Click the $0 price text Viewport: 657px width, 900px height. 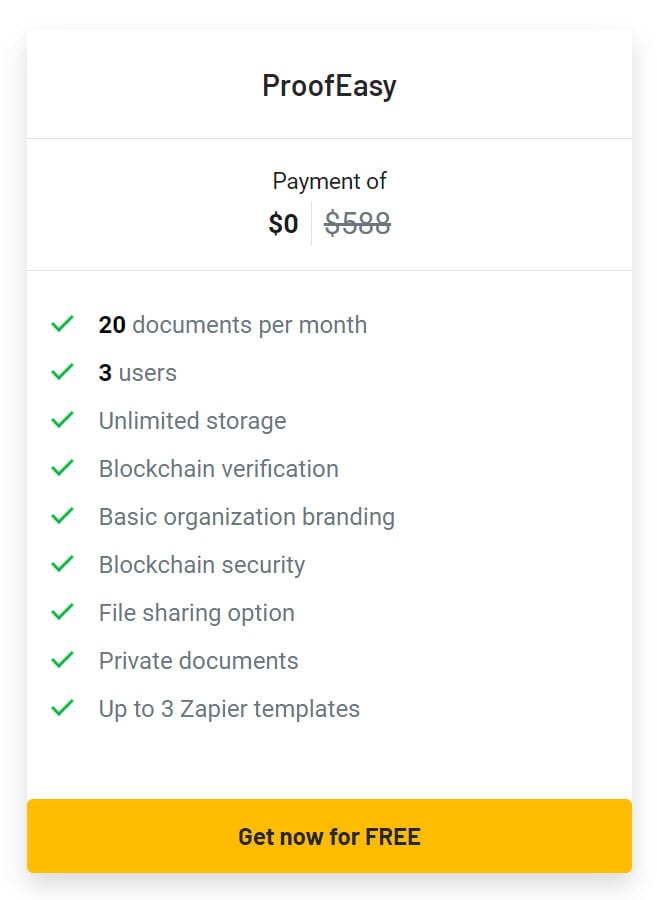[285, 223]
